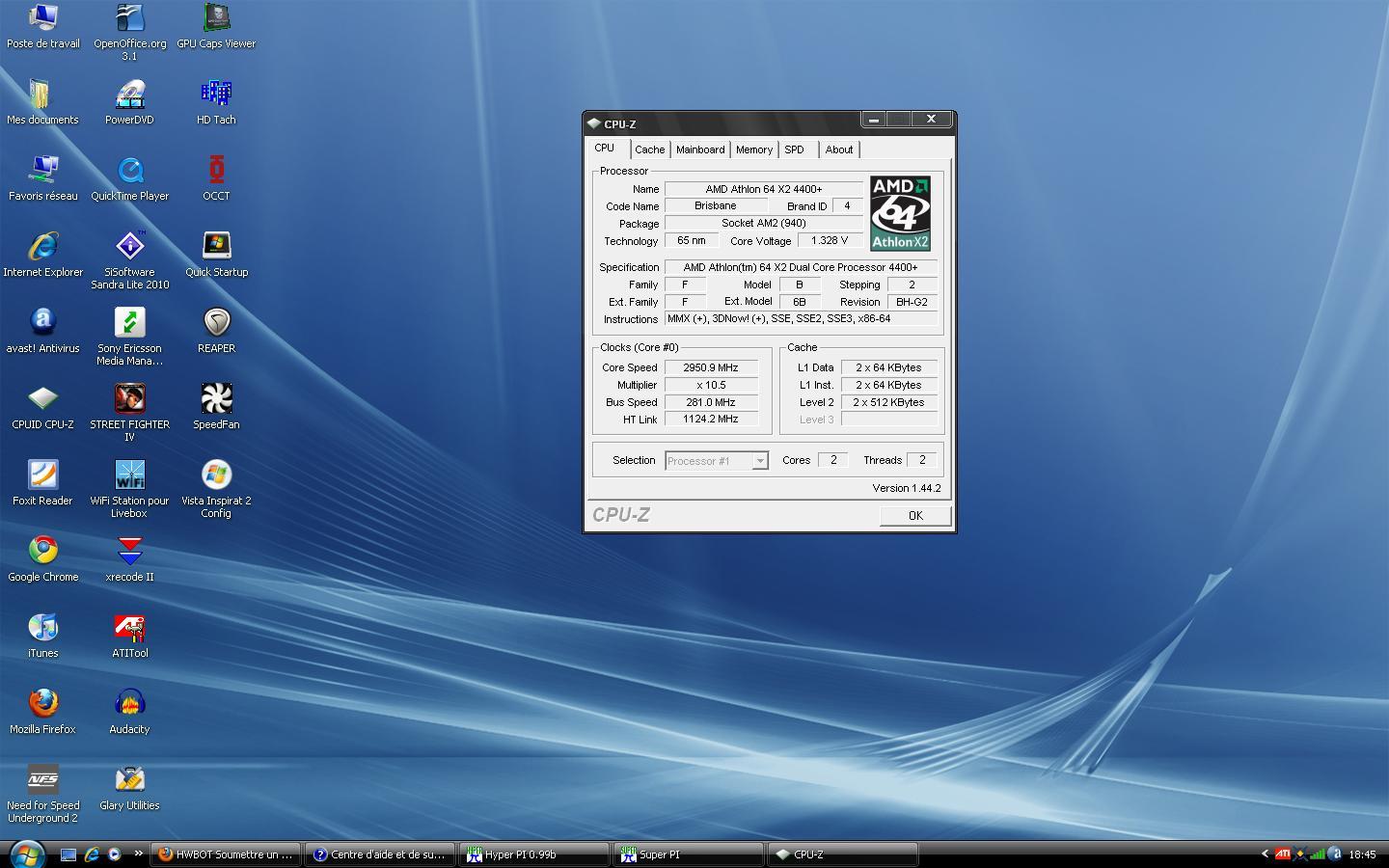Click the Core Voltage value 1.328 V
Viewport: 1389px width, 868px height.
pos(830,240)
